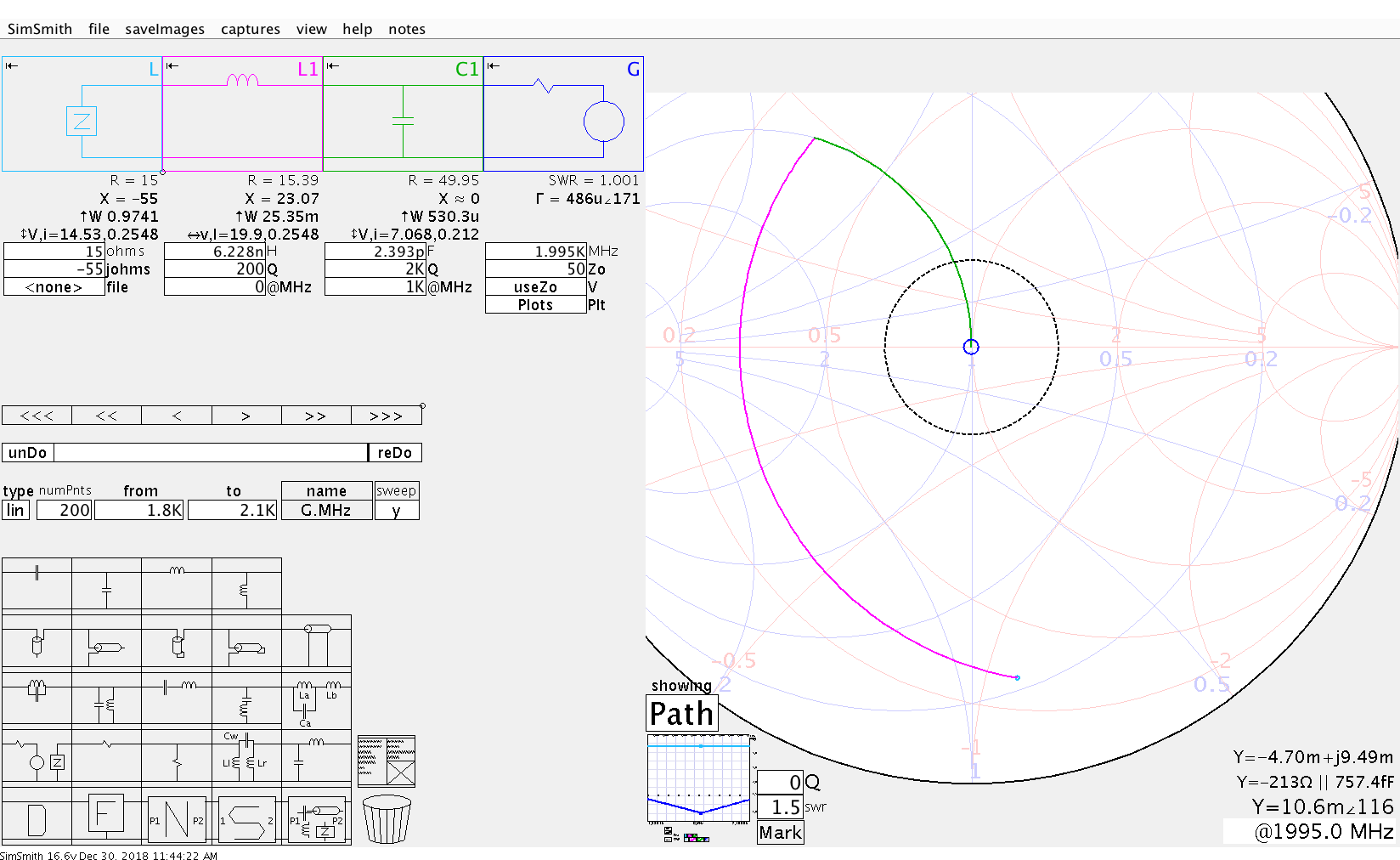Click the <<< step button

pos(37,416)
